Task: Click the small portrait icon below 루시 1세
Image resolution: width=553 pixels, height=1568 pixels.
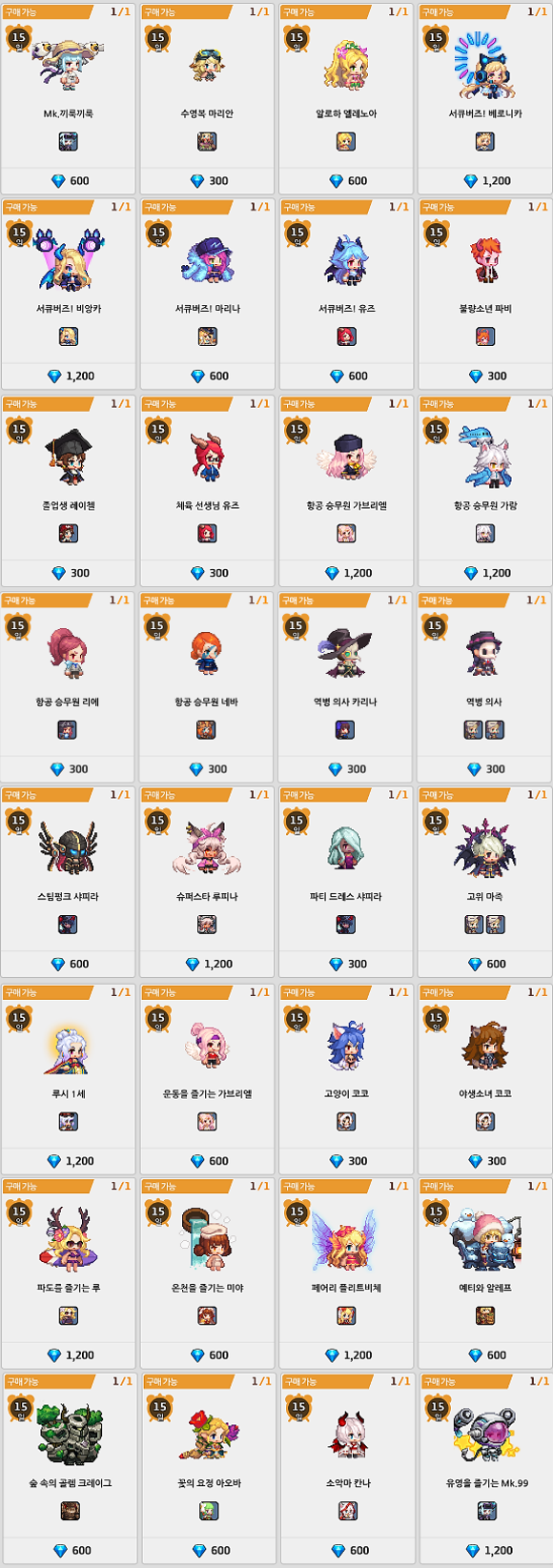Action: 68,1122
